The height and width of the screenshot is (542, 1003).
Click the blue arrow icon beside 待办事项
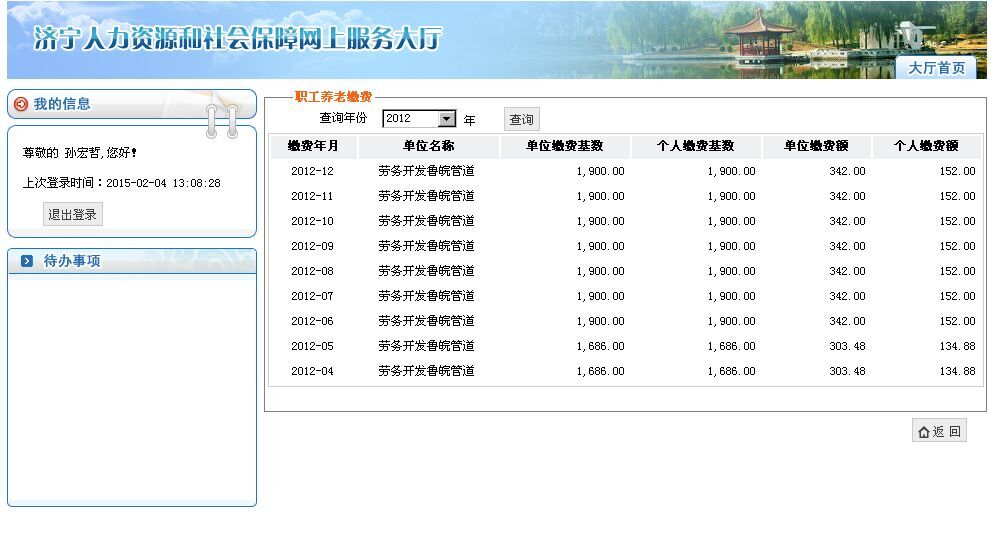(x=27, y=261)
